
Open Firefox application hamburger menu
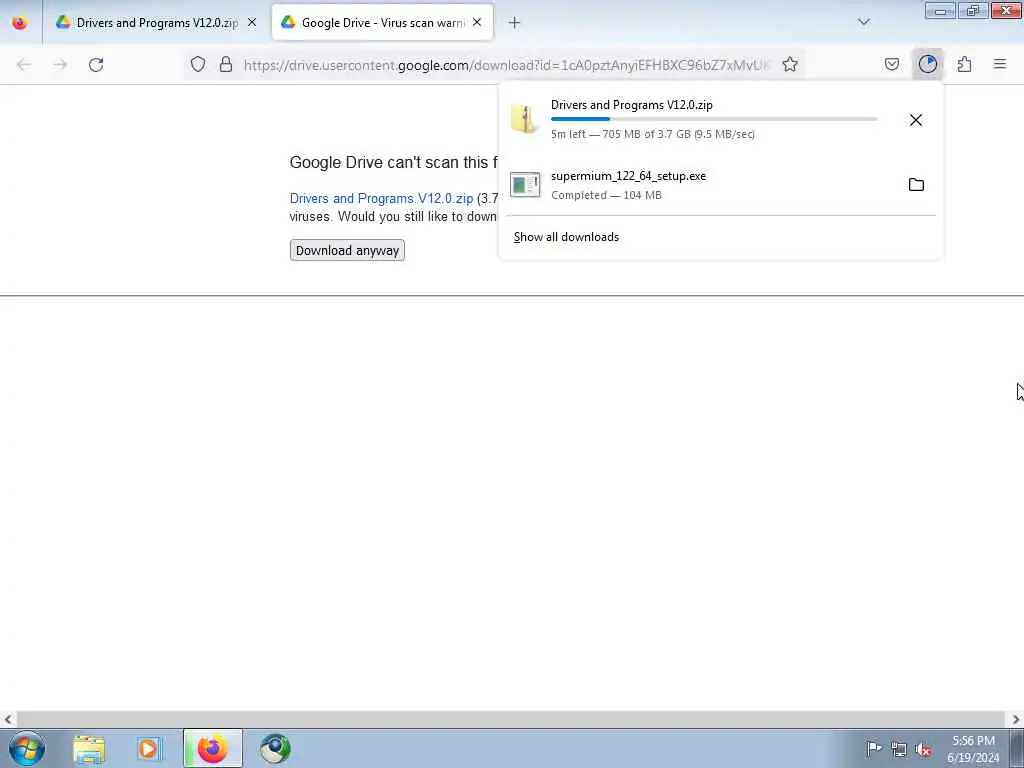coord(1000,64)
